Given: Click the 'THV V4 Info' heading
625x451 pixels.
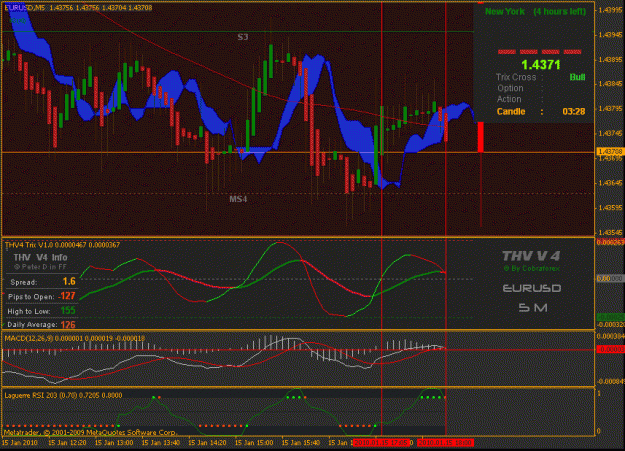Looking at the screenshot, I should coord(40,258).
